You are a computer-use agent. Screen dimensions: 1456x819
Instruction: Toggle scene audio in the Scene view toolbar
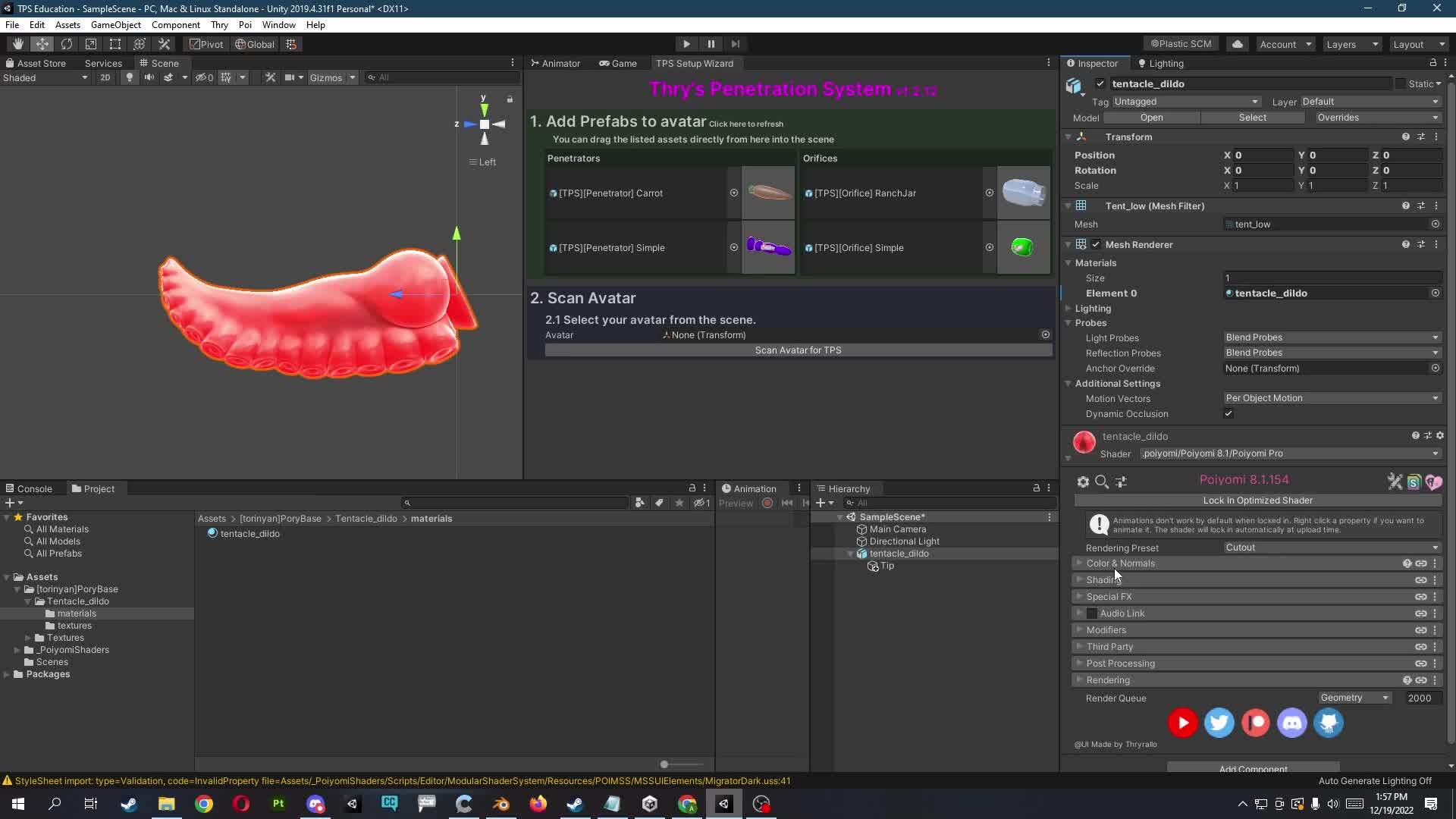tap(149, 77)
